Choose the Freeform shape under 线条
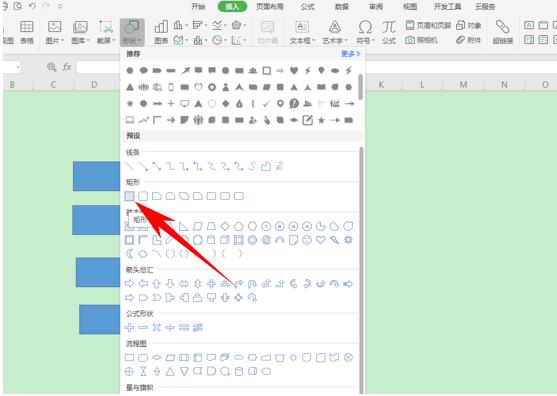 pos(266,166)
